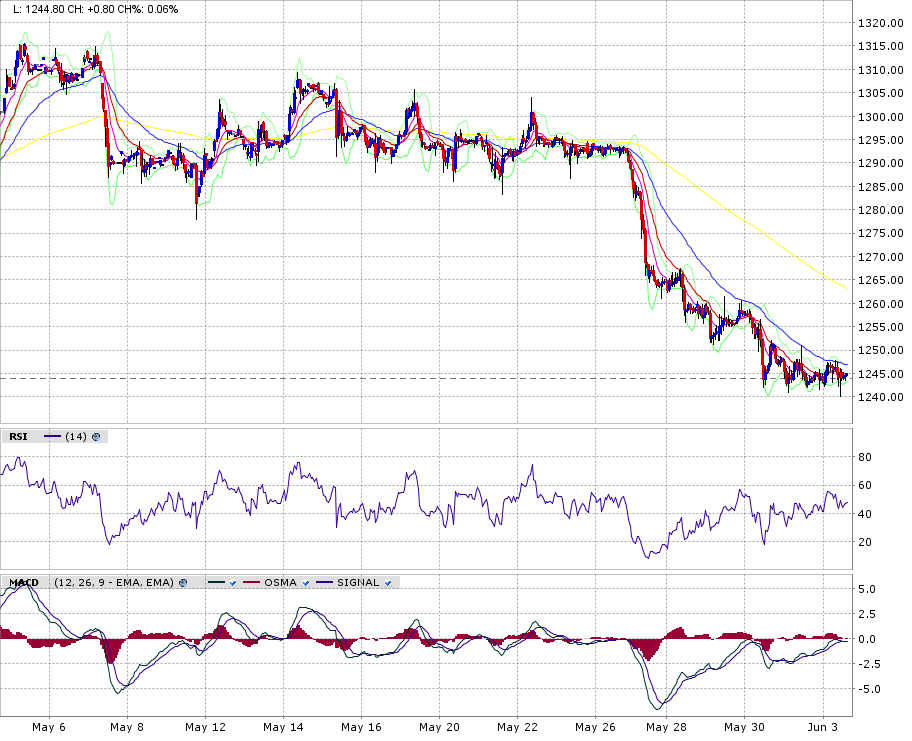Click the May 6 date label
Screen dimensions: 912x741
pyautogui.click(x=49, y=727)
